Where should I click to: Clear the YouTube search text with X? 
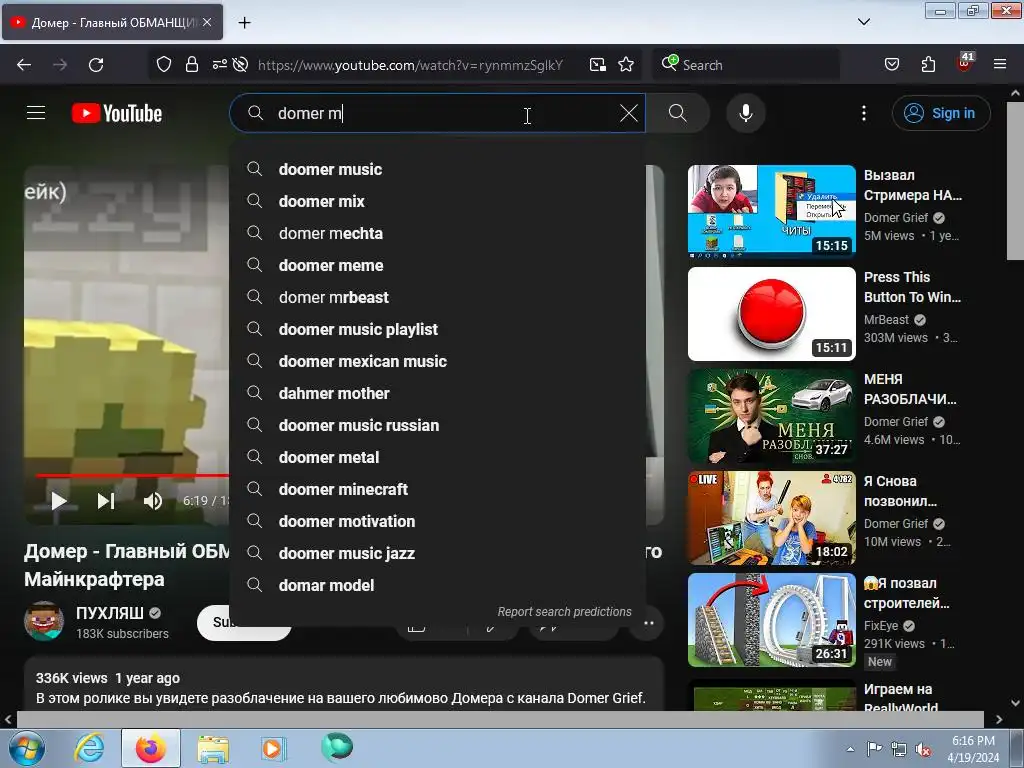click(x=629, y=113)
